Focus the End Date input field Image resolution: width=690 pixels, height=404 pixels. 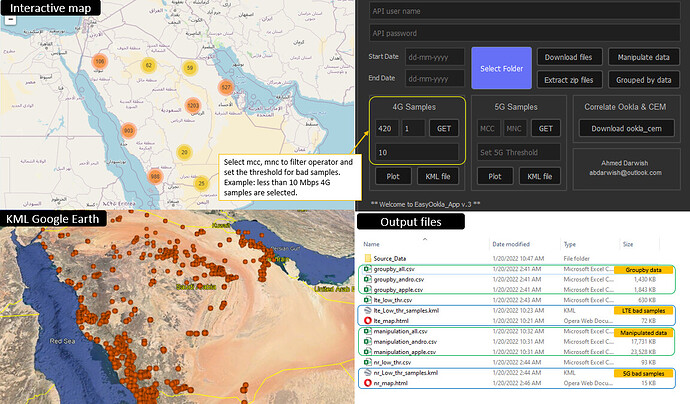coord(434,79)
